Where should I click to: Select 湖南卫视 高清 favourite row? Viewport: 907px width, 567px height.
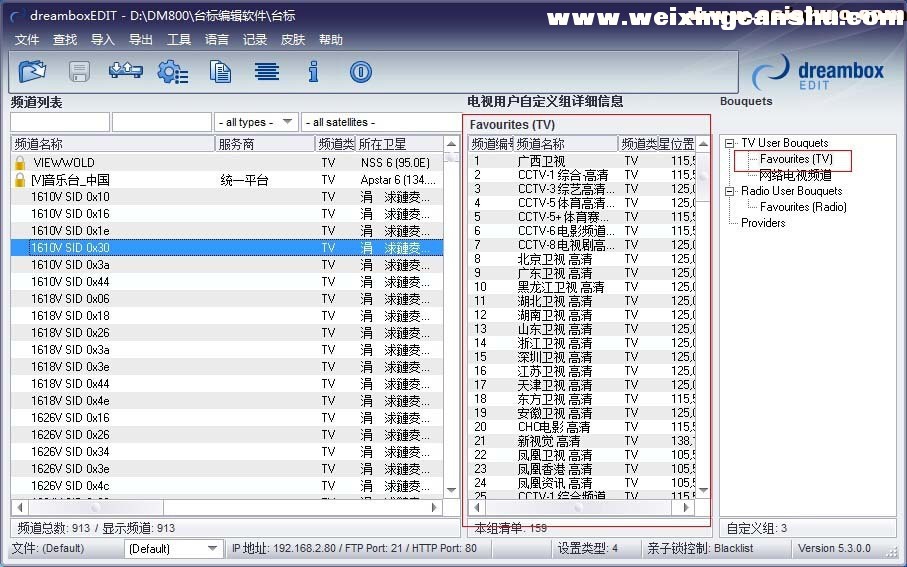(x=582, y=315)
